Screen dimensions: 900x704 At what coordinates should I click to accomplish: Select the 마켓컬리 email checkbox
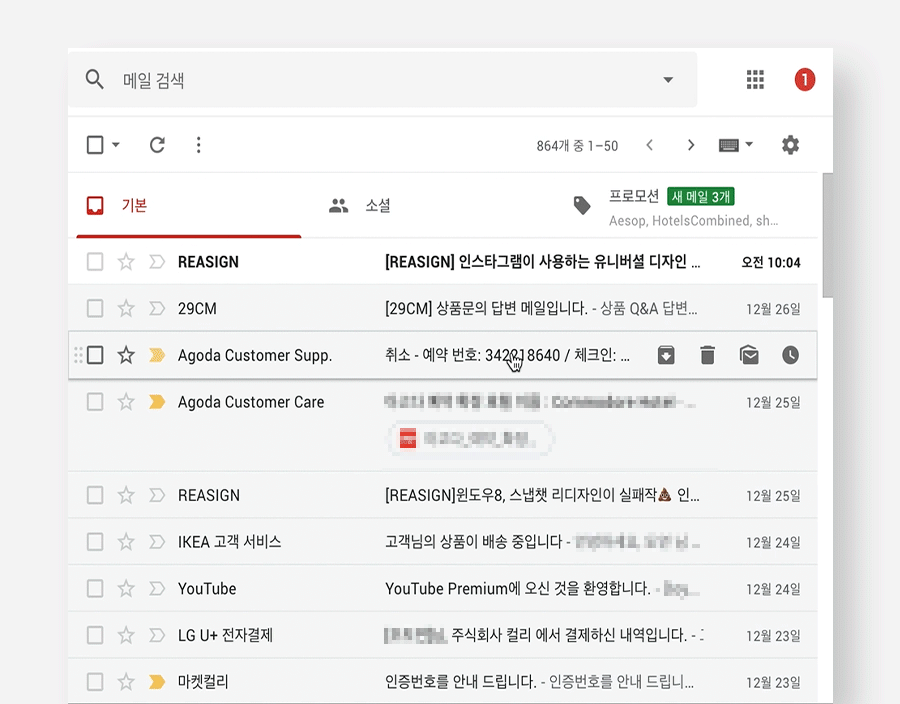95,682
